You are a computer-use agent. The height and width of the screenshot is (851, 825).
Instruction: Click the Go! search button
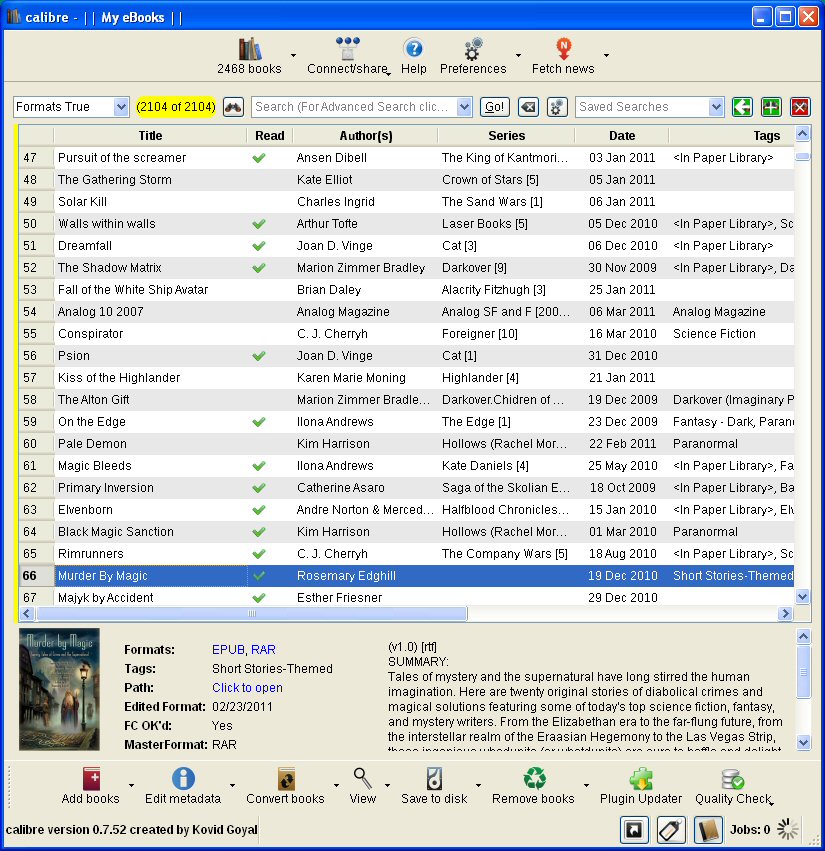(495, 107)
